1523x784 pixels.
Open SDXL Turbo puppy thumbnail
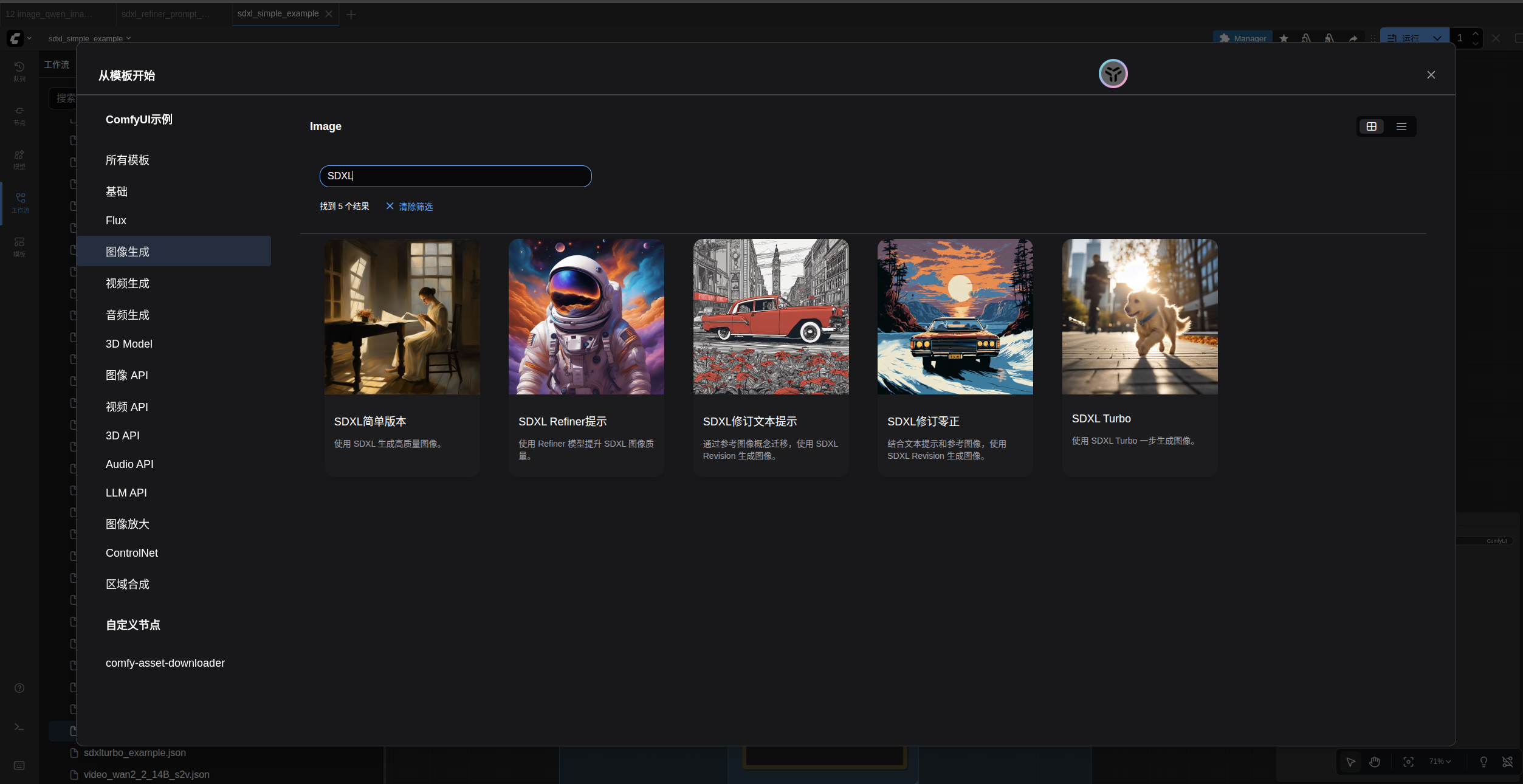pos(1140,317)
